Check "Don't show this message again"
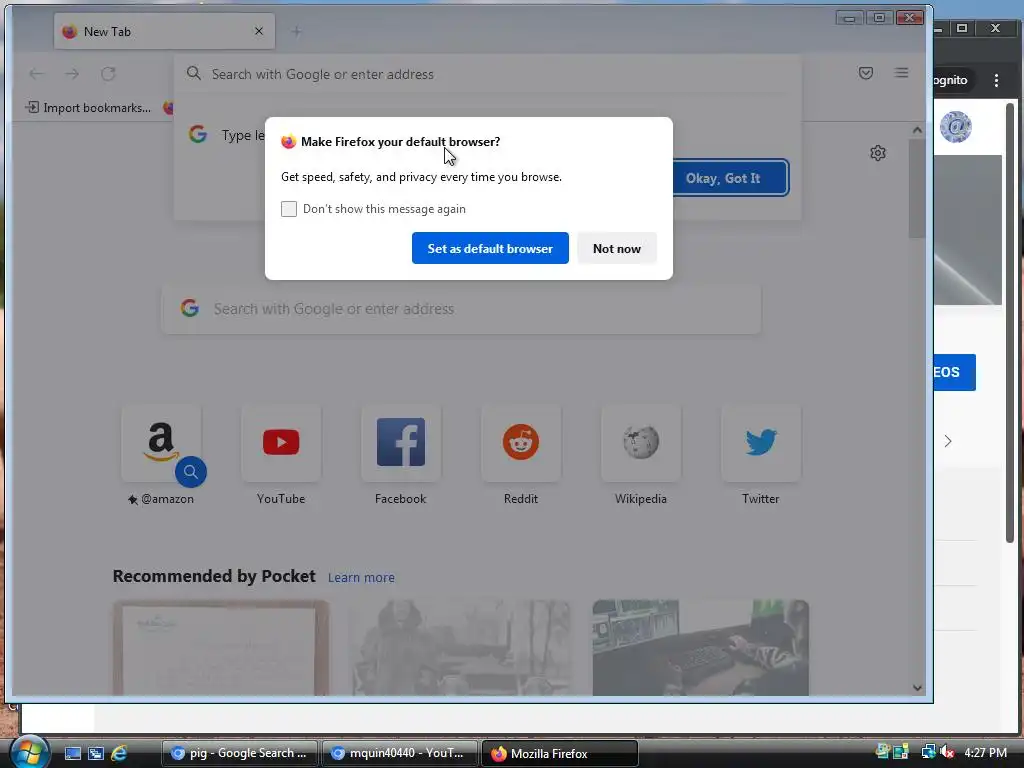The width and height of the screenshot is (1024, 768). (x=289, y=209)
